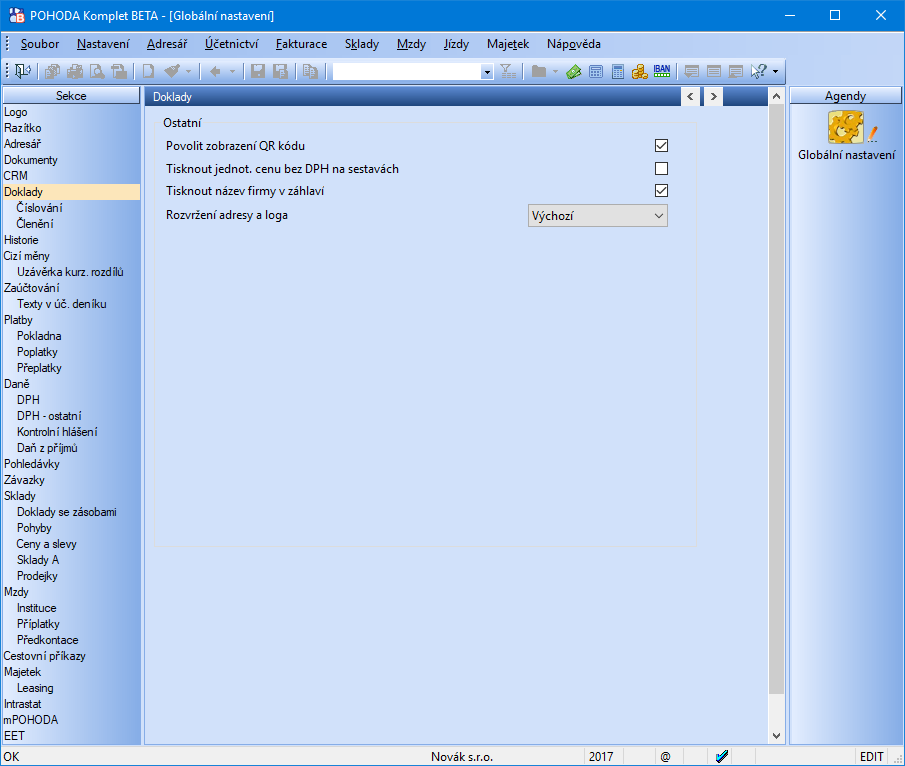Open the toolbar options arrow after the help icon

(x=775, y=72)
